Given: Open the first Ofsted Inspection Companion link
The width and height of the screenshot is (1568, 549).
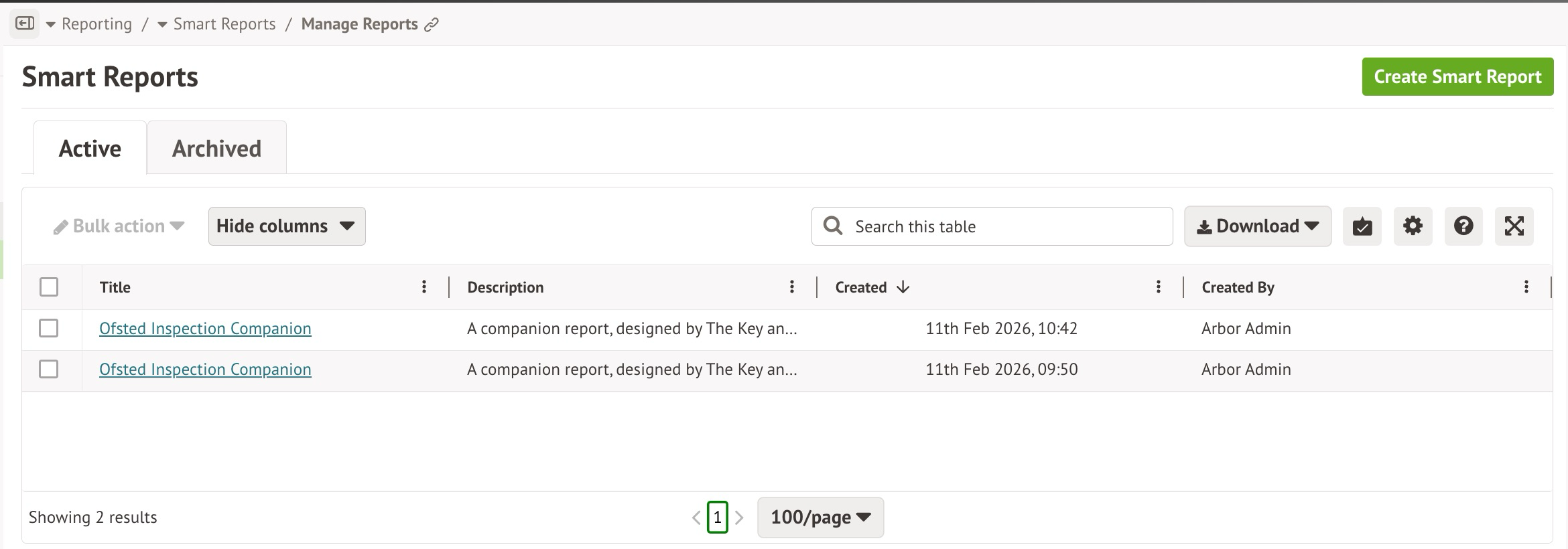Looking at the screenshot, I should [x=205, y=329].
